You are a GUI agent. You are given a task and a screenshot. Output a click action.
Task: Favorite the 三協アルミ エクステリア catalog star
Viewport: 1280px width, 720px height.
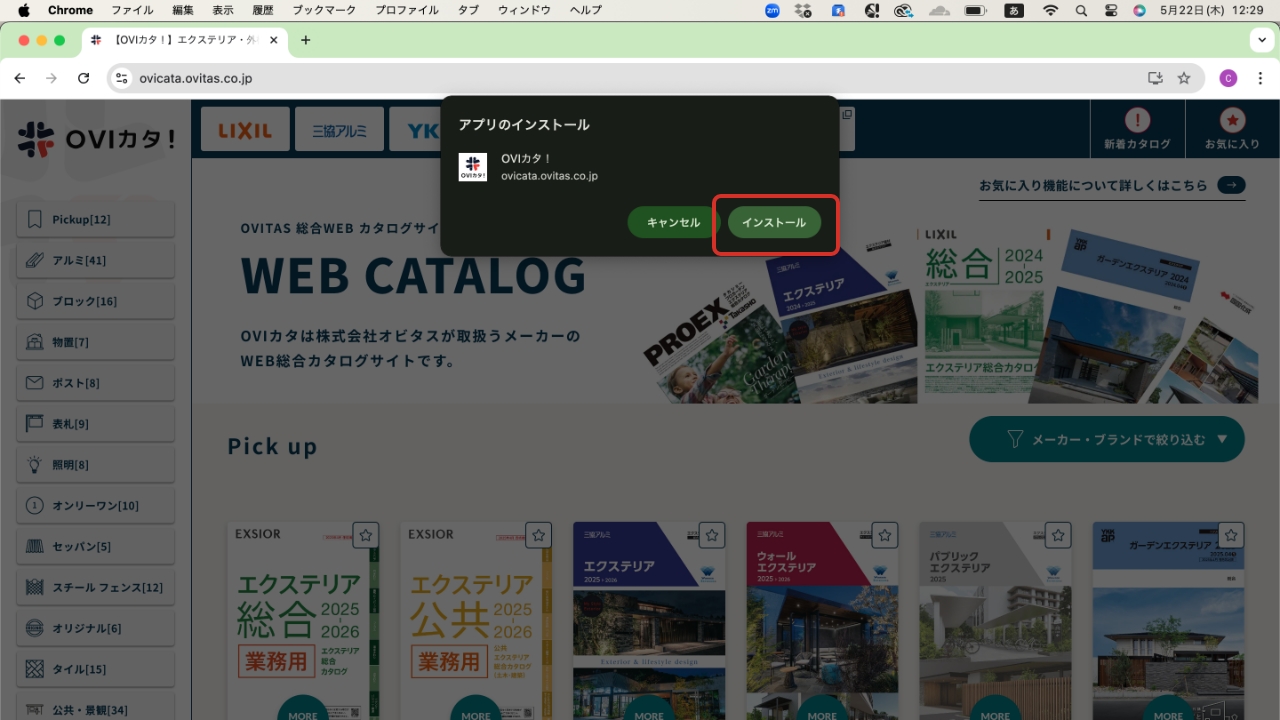pos(712,535)
